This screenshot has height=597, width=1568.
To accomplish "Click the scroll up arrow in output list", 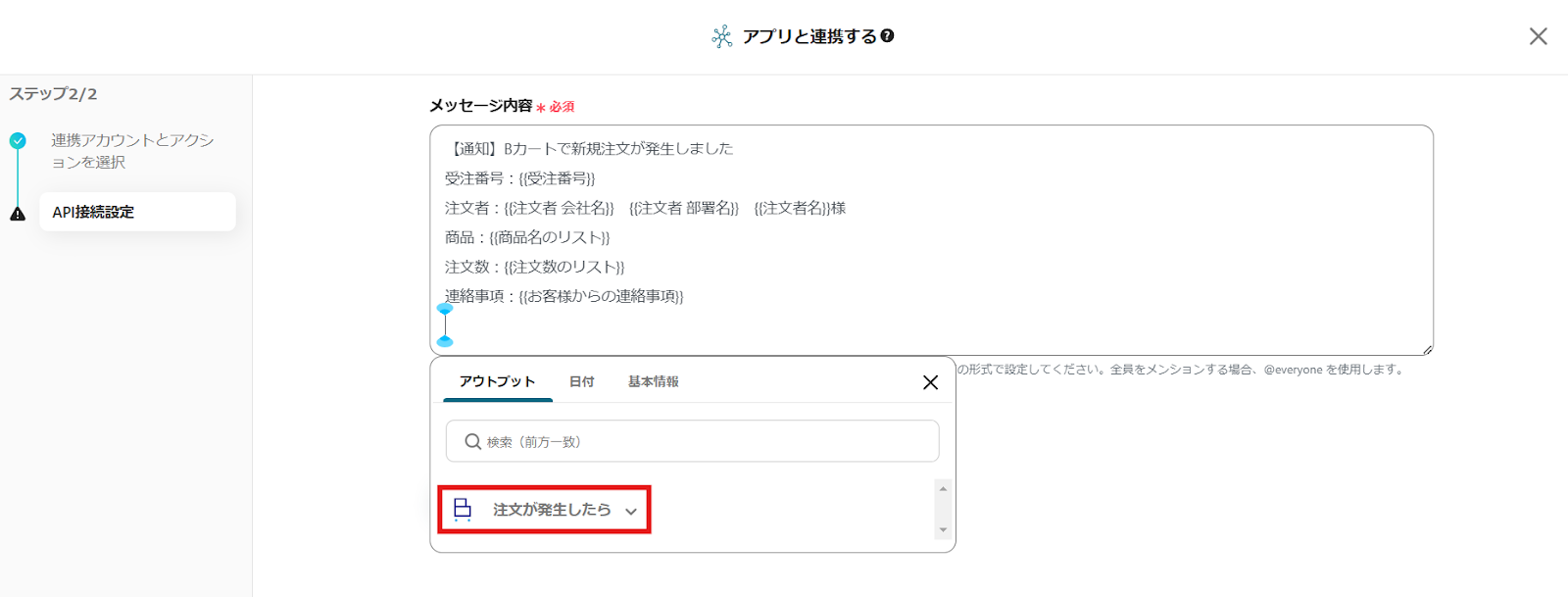I will 943,488.
